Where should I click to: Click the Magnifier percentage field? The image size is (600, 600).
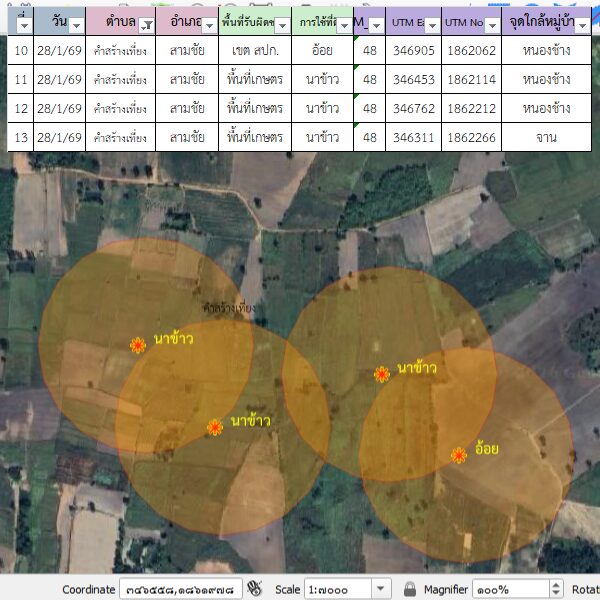(508, 589)
